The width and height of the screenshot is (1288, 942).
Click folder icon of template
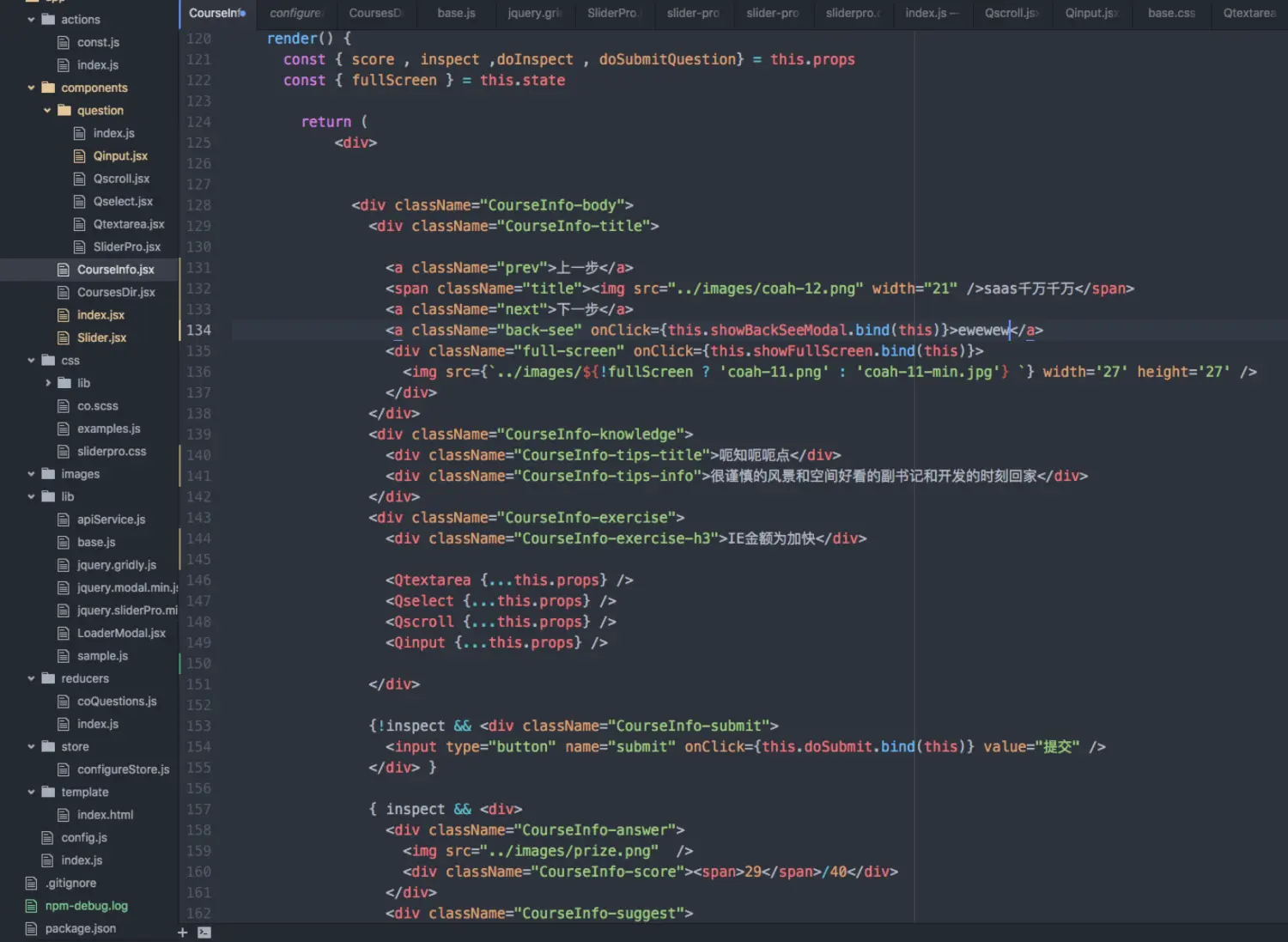(48, 792)
